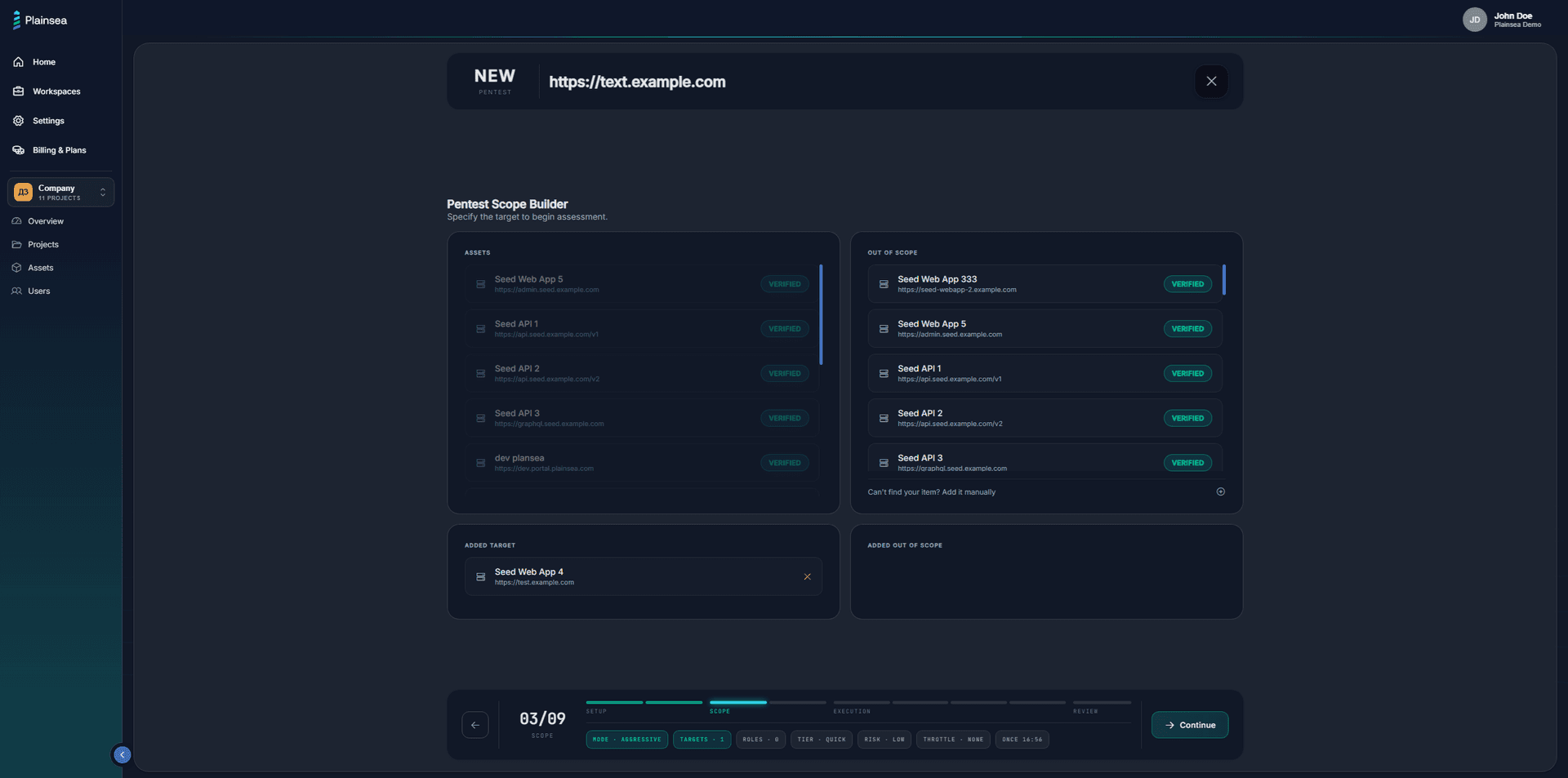Click the Workspaces briefcase icon
The image size is (1568, 778).
pos(18,91)
